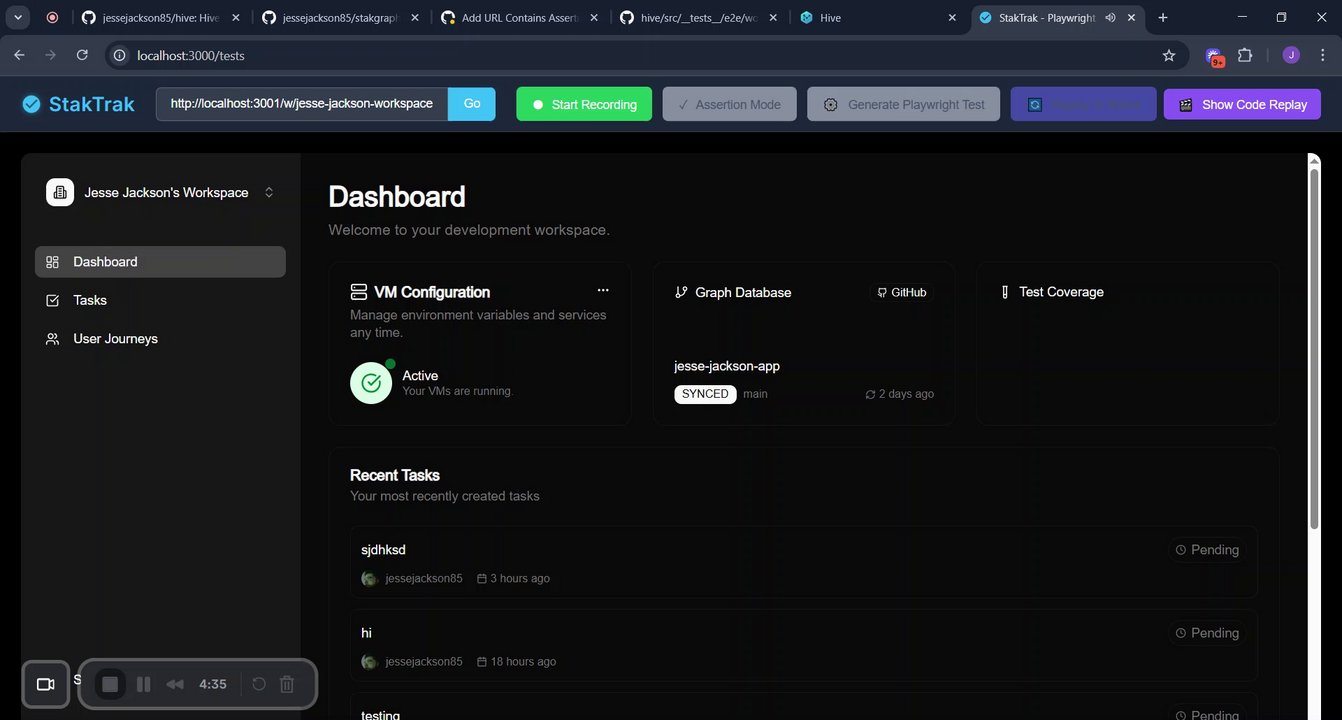Viewport: 1342px width, 720px height.
Task: Open the 'hi' task
Action: [x=804, y=645]
